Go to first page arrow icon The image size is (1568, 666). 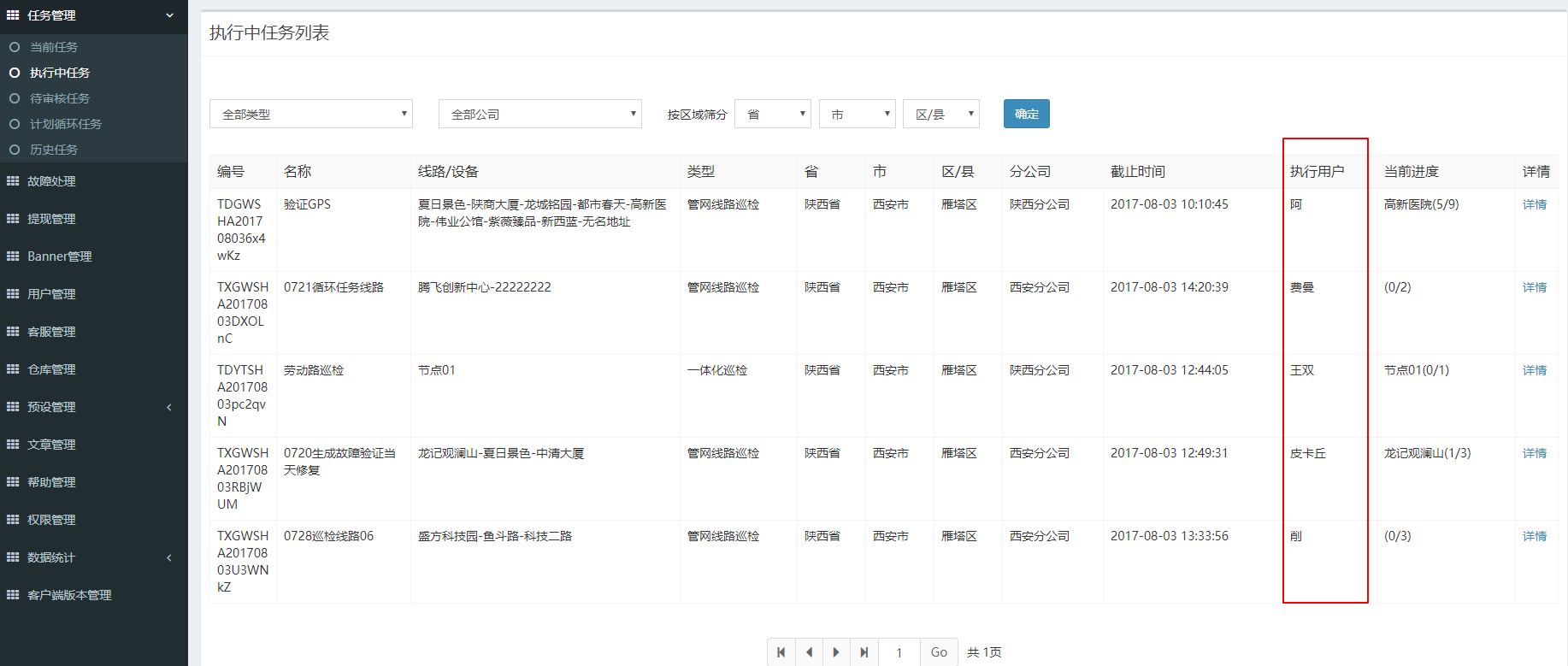point(781,652)
